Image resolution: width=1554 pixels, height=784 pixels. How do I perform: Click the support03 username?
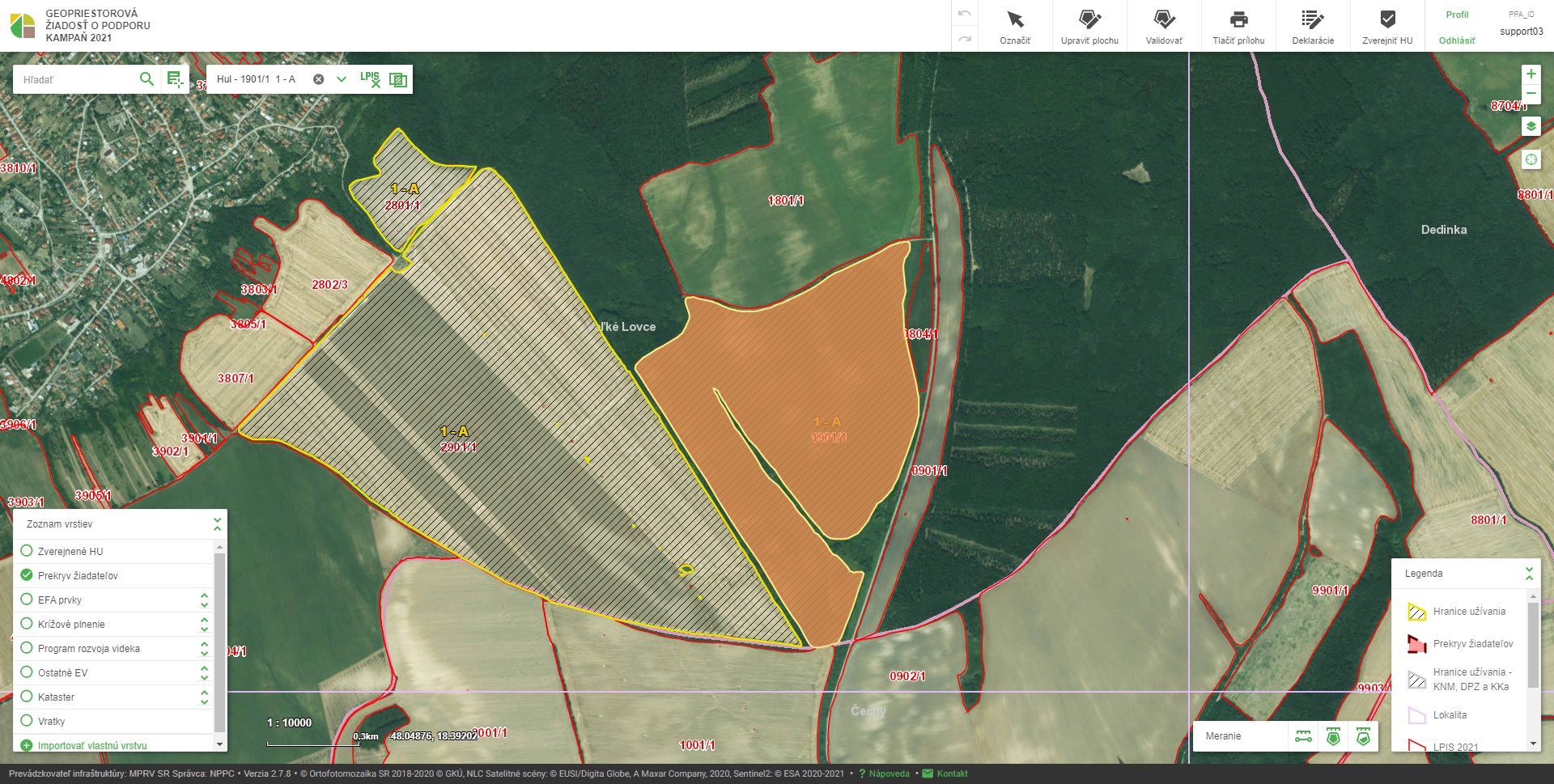[x=1522, y=32]
